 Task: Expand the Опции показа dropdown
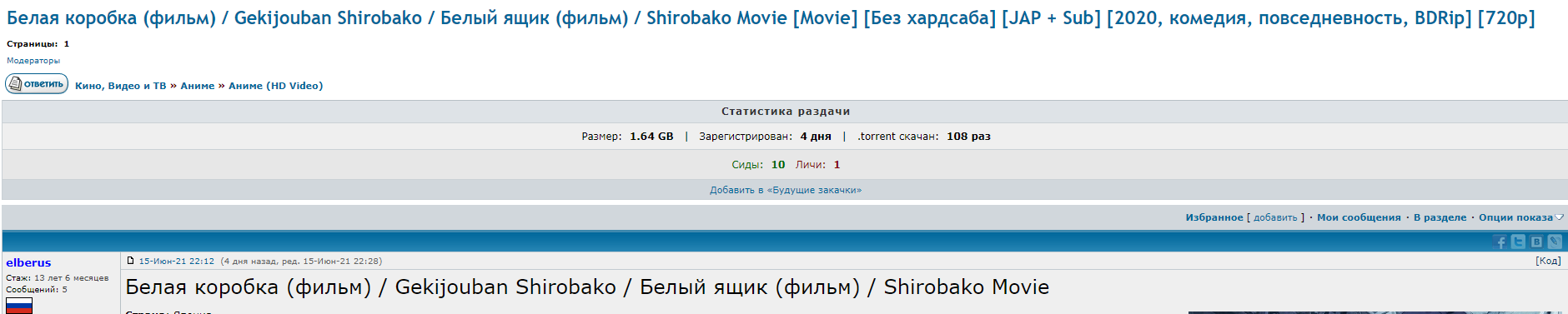pyautogui.click(x=1520, y=217)
